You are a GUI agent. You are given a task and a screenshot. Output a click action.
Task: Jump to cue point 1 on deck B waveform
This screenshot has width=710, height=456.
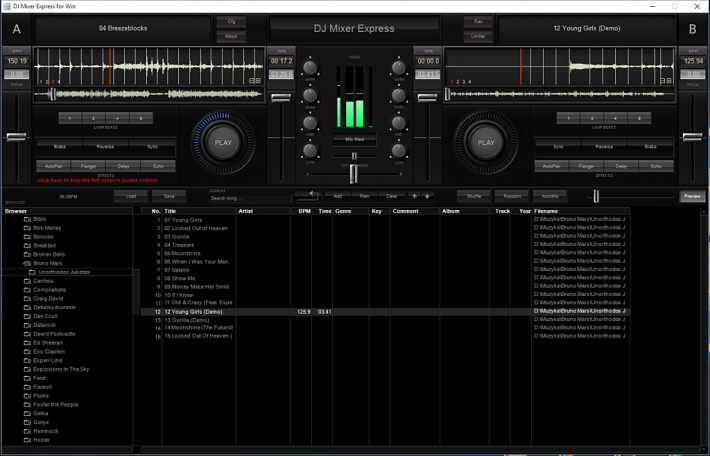pyautogui.click(x=452, y=82)
